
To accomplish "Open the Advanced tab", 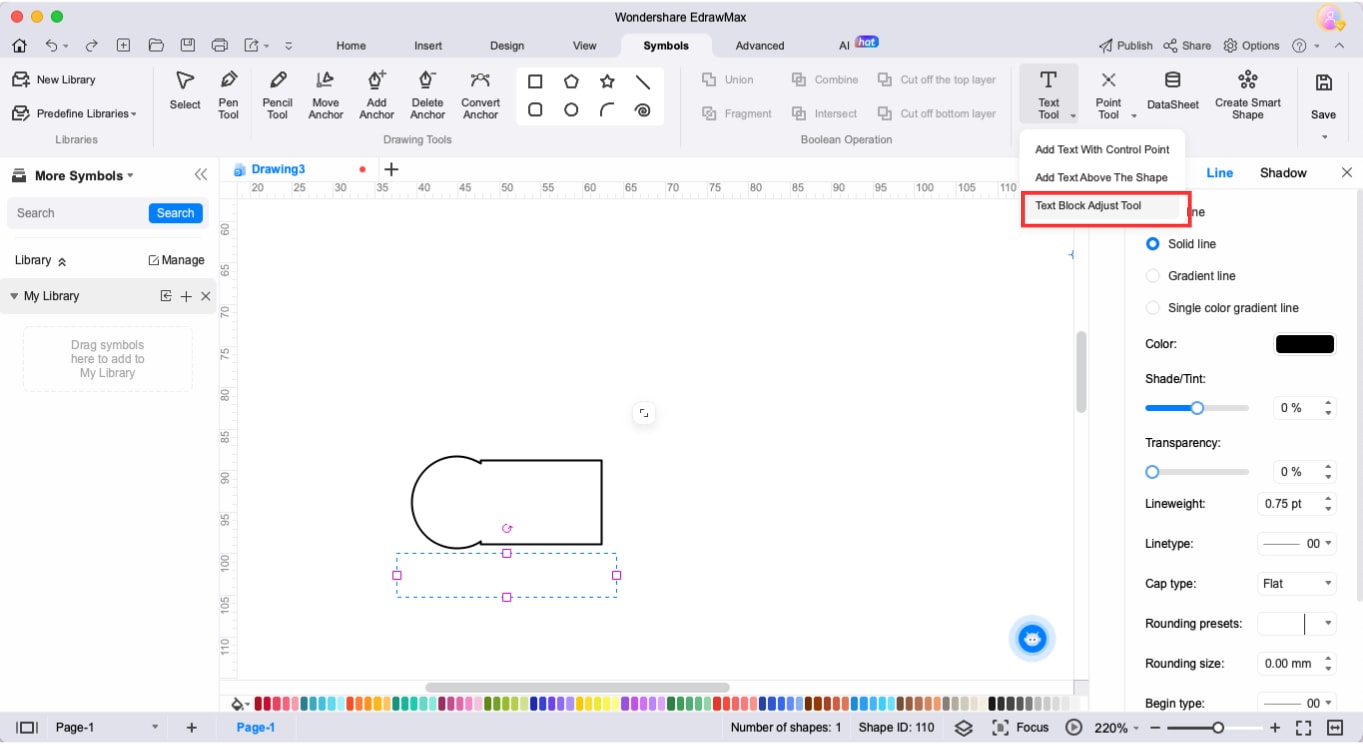I will click(760, 46).
